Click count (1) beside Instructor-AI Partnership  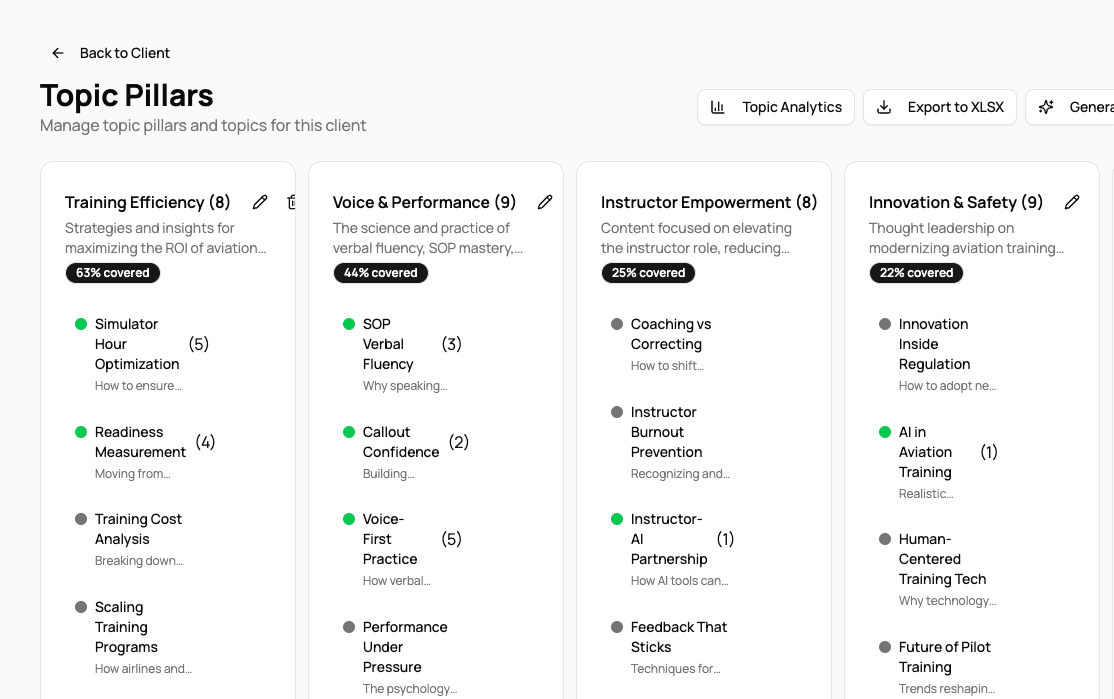coord(725,539)
